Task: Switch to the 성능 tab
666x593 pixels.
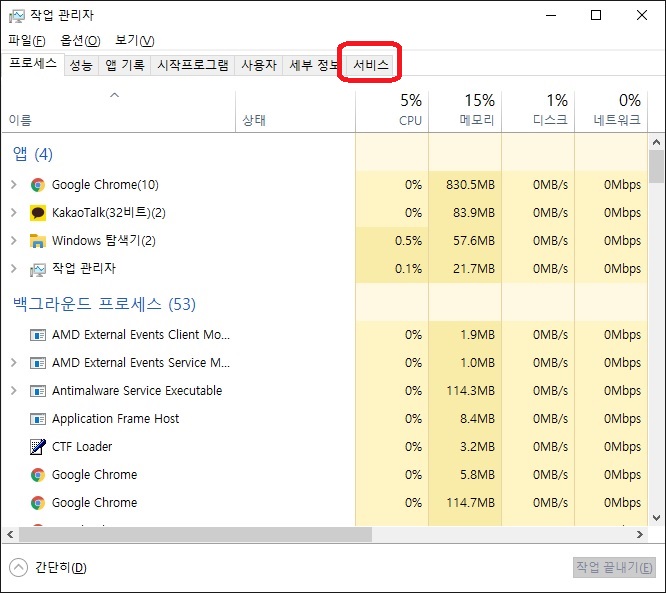Action: click(81, 65)
